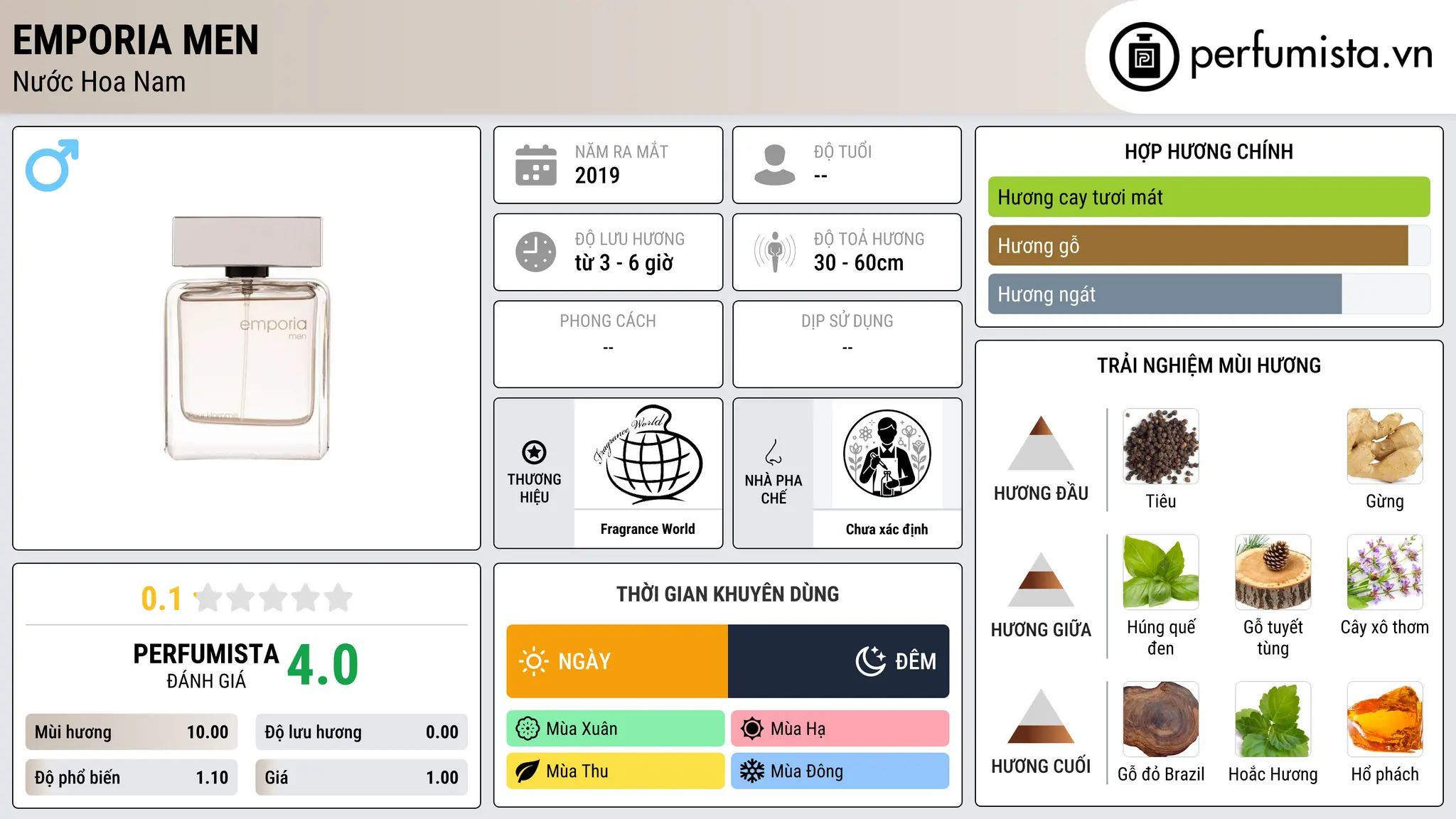Click the moon icon next to Đêm
Viewport: 1456px width, 819px height.
(871, 661)
